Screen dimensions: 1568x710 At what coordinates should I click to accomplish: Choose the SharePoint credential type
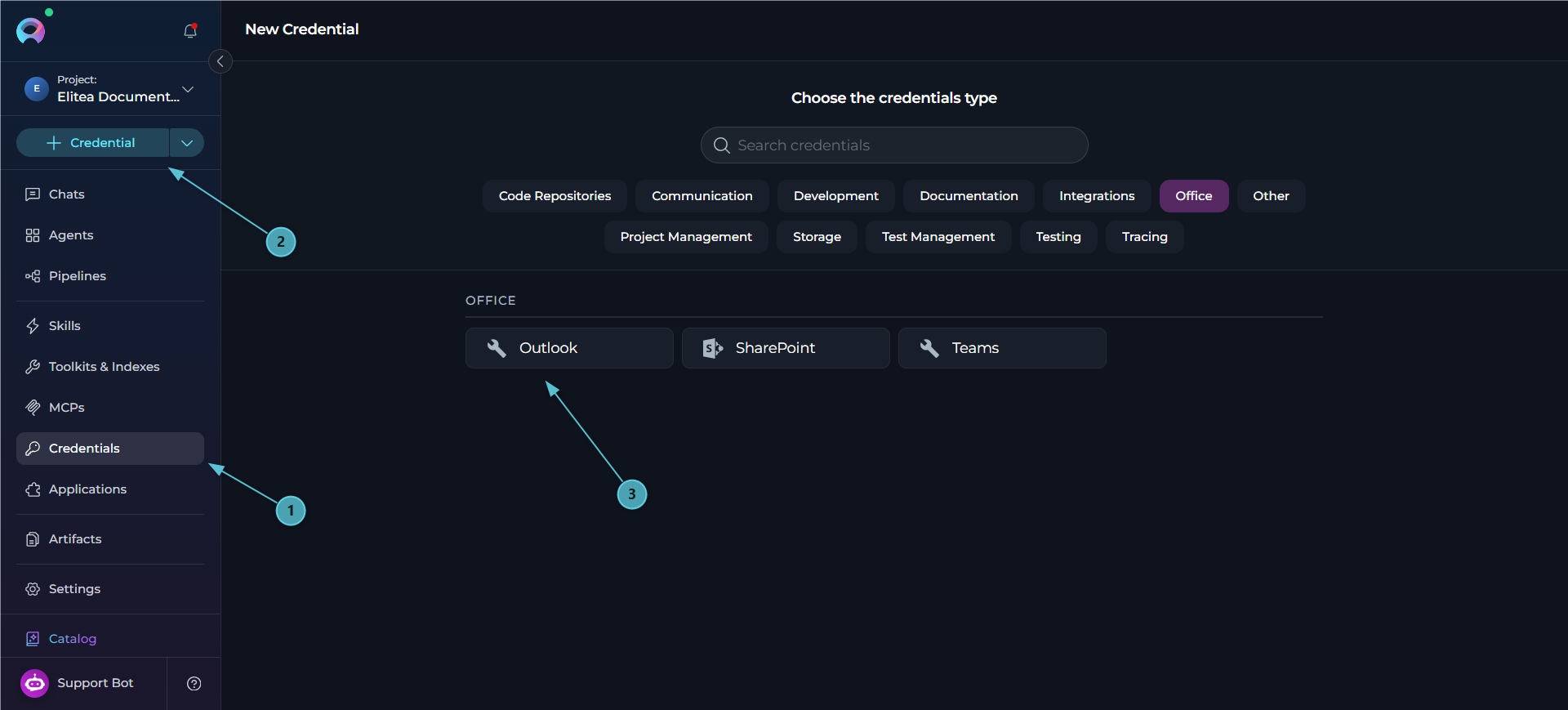click(786, 348)
